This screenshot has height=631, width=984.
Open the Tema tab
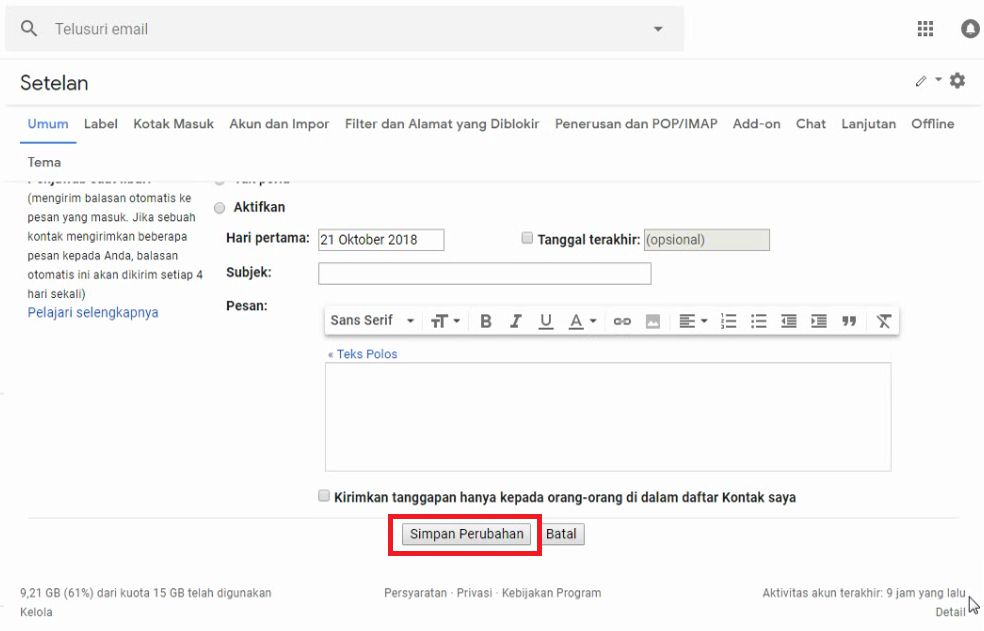(44, 162)
